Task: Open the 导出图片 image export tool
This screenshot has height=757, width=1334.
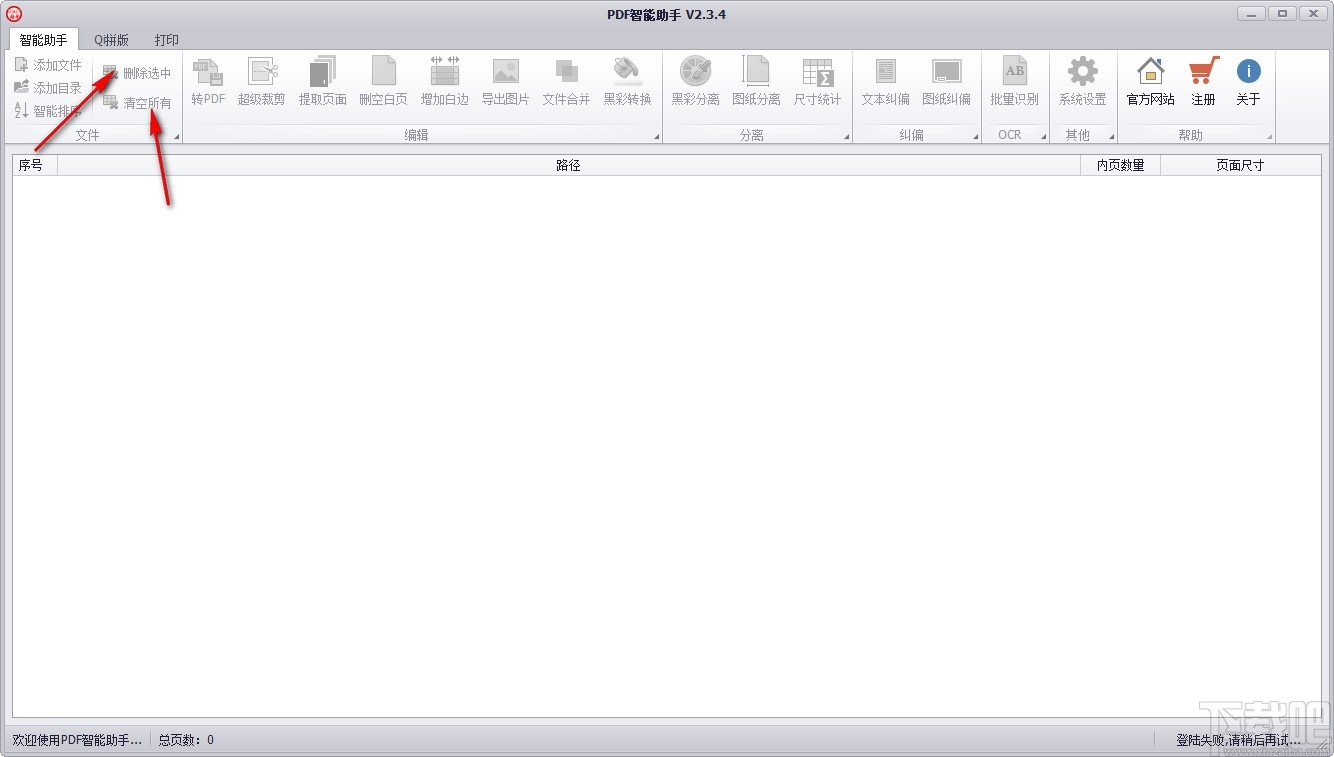Action: click(x=505, y=82)
